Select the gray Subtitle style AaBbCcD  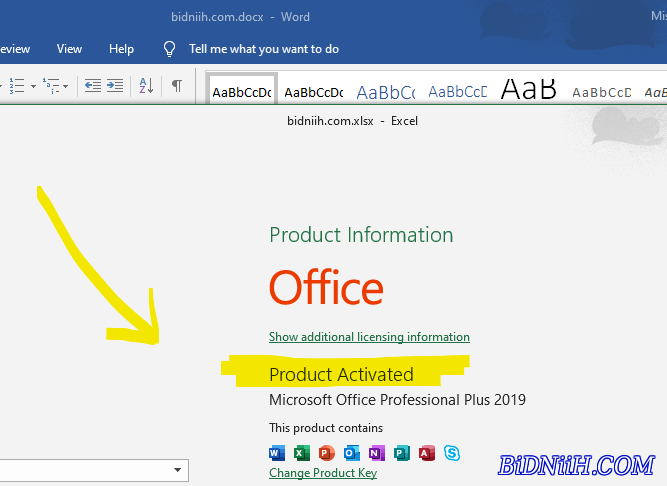coord(601,92)
